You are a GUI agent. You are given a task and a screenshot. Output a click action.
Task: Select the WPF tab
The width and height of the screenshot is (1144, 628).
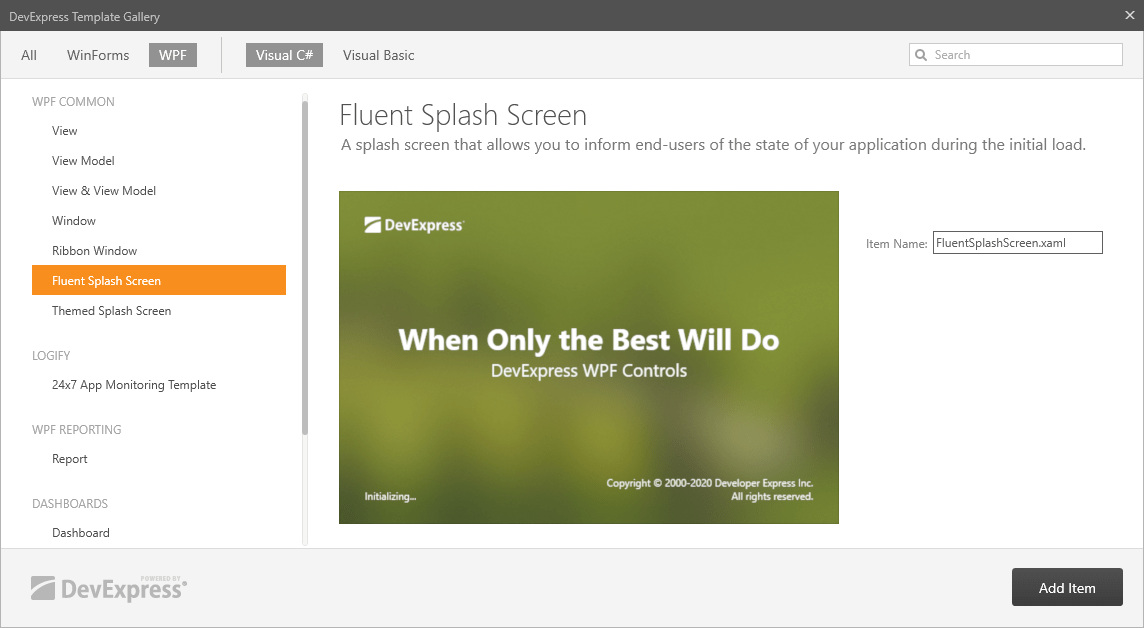coord(172,55)
